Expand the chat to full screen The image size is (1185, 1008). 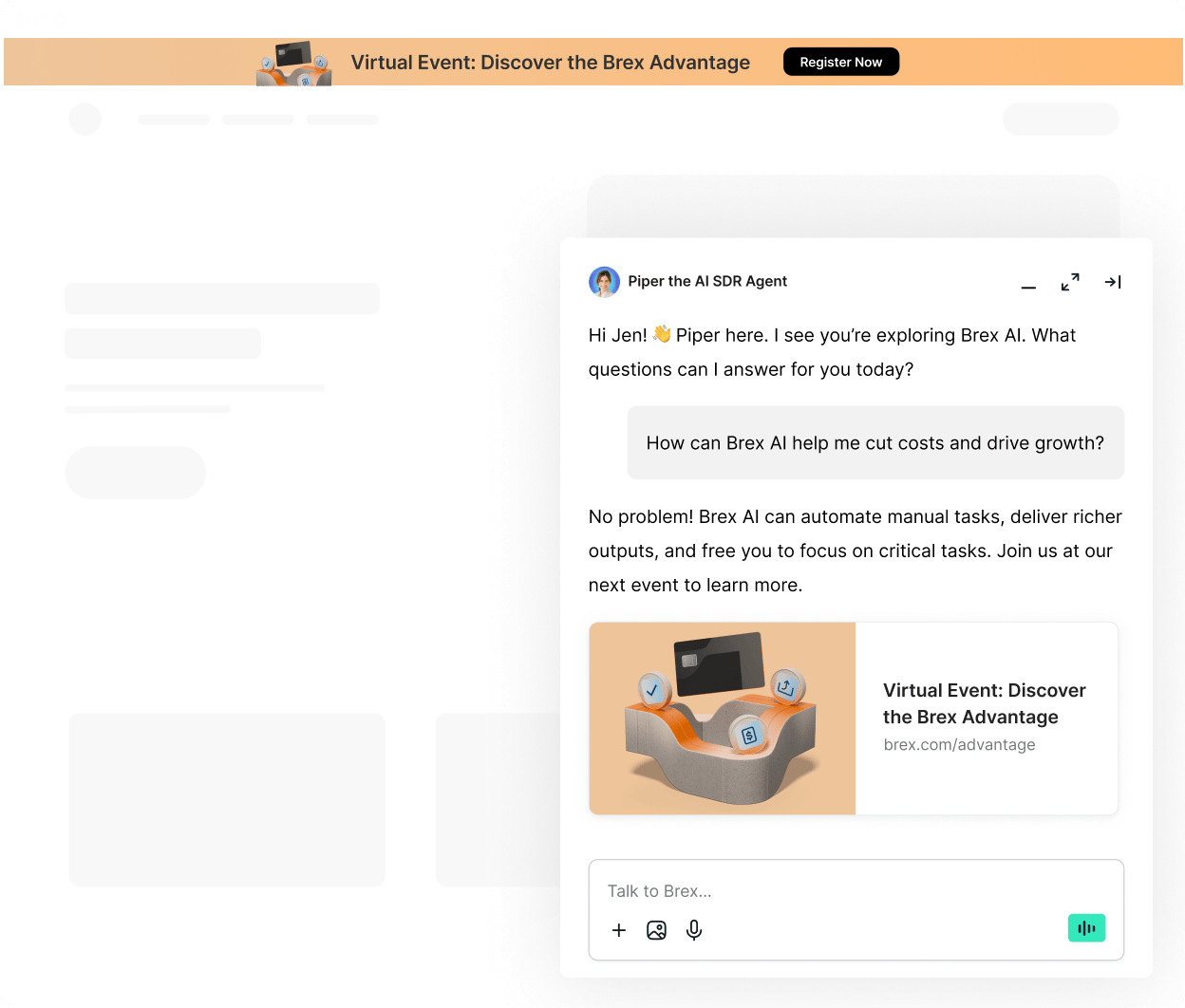[x=1070, y=282]
